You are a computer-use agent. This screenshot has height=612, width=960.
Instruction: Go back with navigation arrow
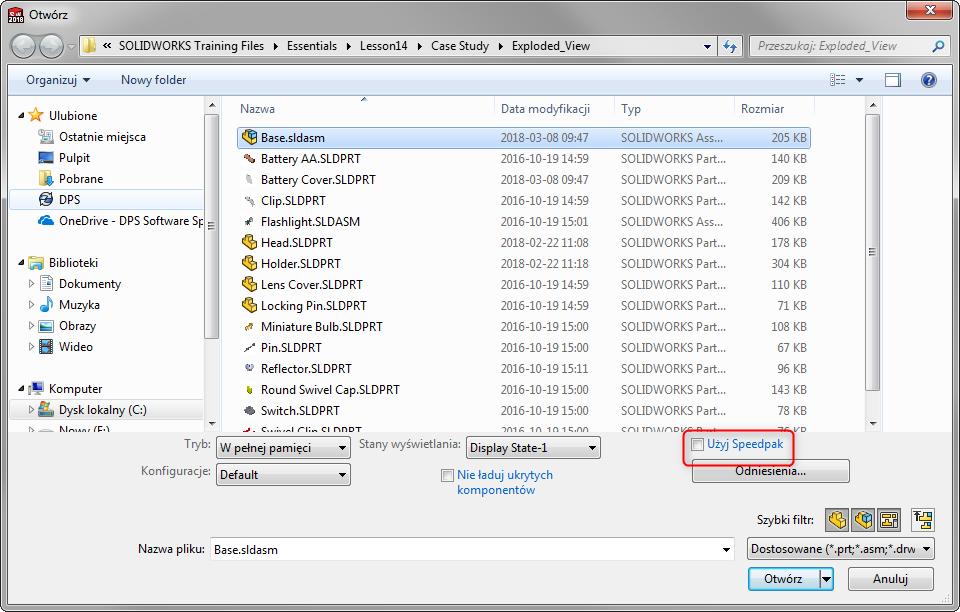[x=24, y=47]
